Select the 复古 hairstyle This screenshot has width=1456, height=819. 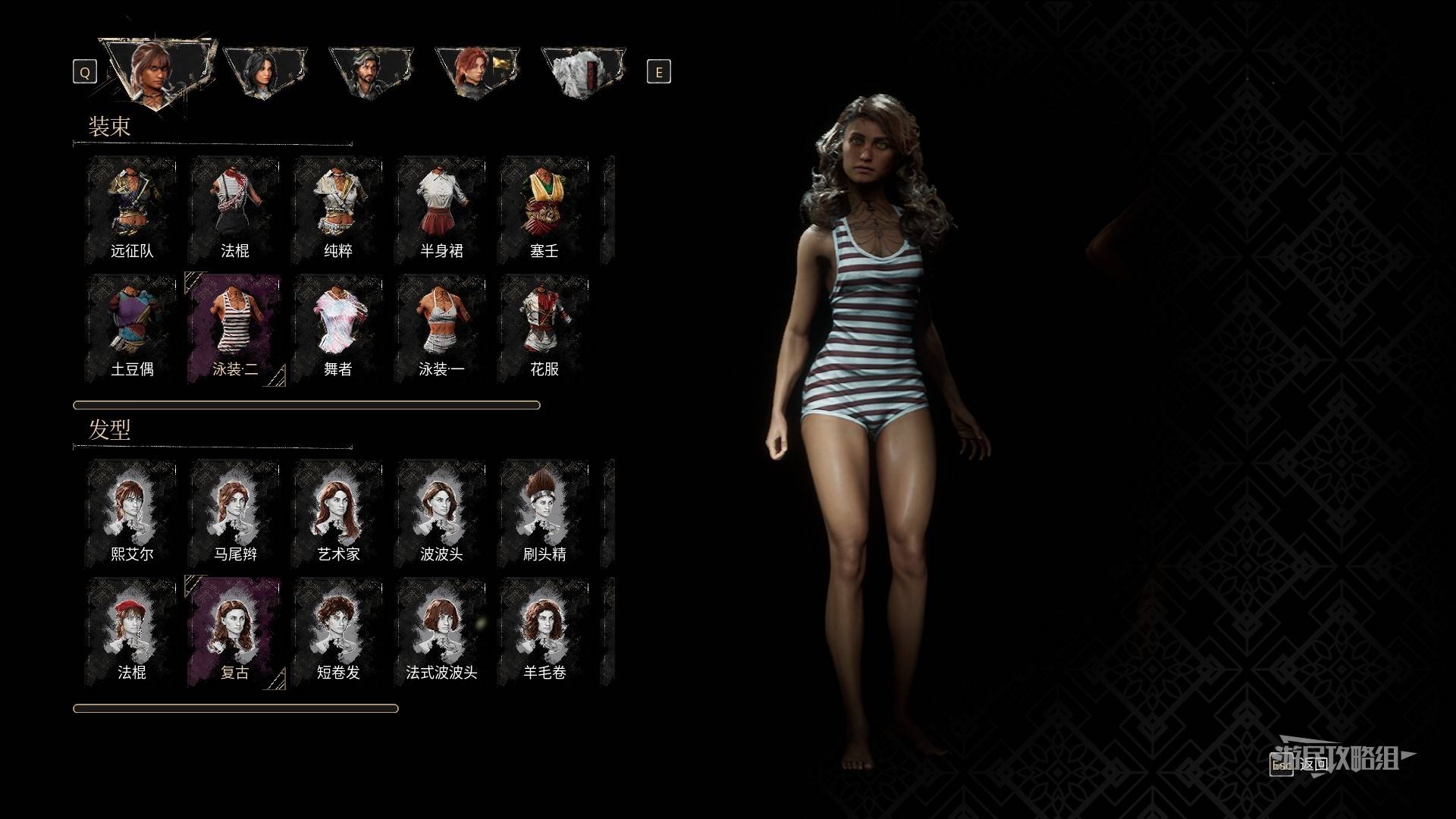pos(235,632)
